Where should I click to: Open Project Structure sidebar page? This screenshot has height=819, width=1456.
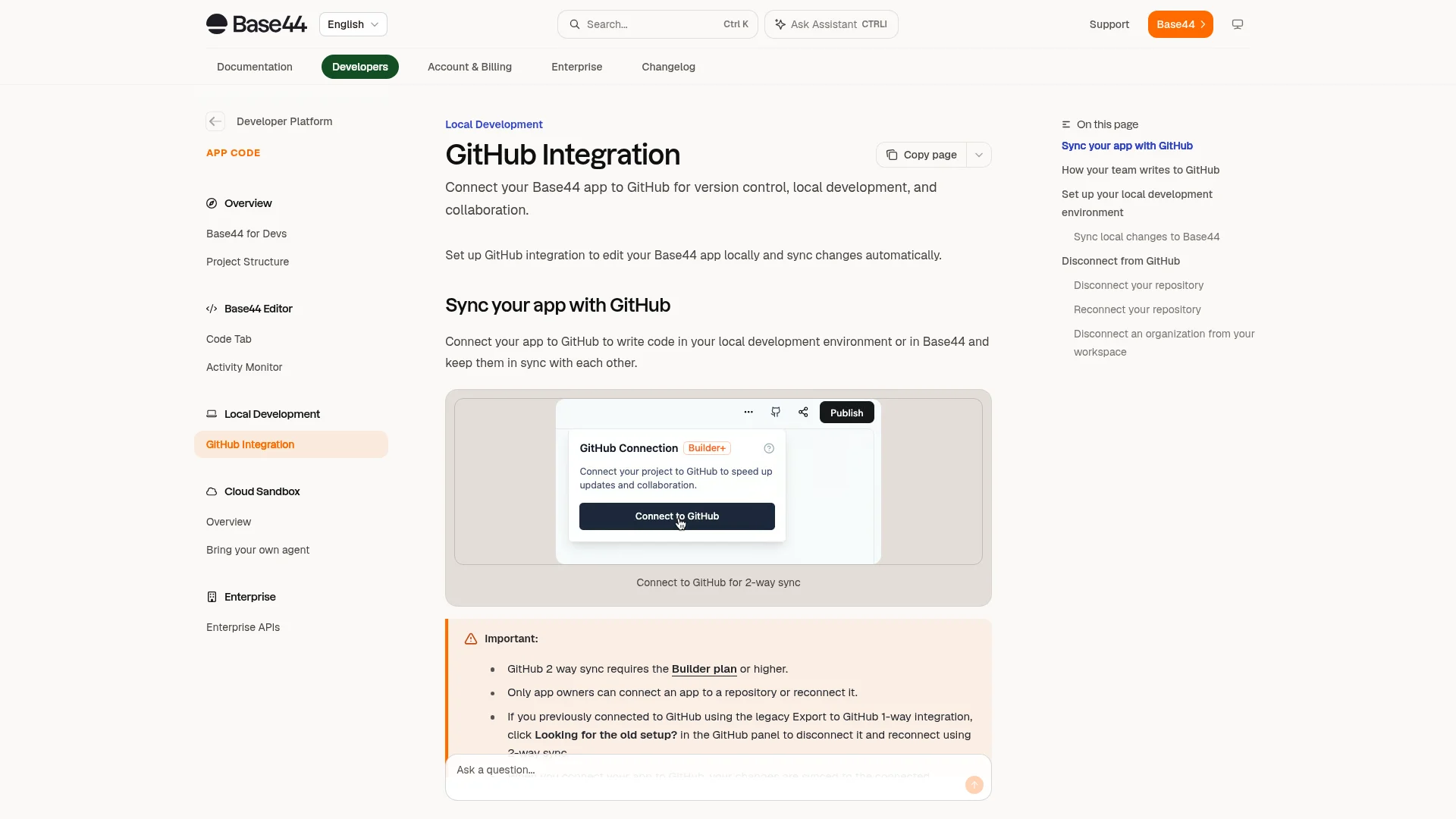[248, 262]
